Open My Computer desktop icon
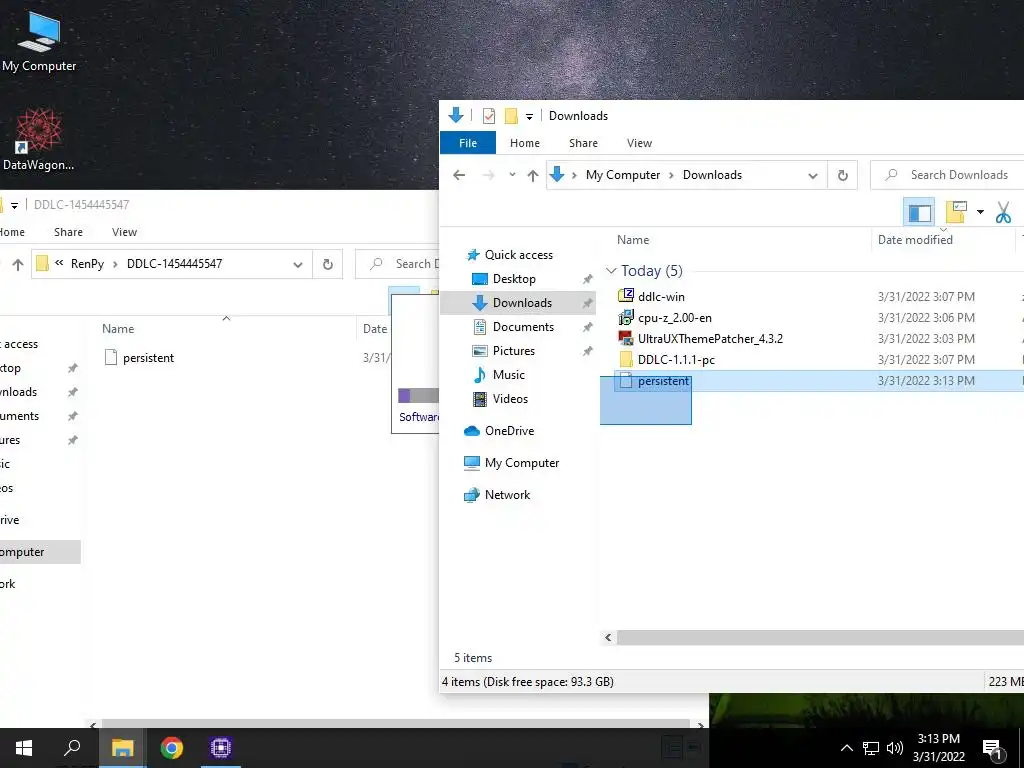The height and width of the screenshot is (768, 1024). coord(39,40)
